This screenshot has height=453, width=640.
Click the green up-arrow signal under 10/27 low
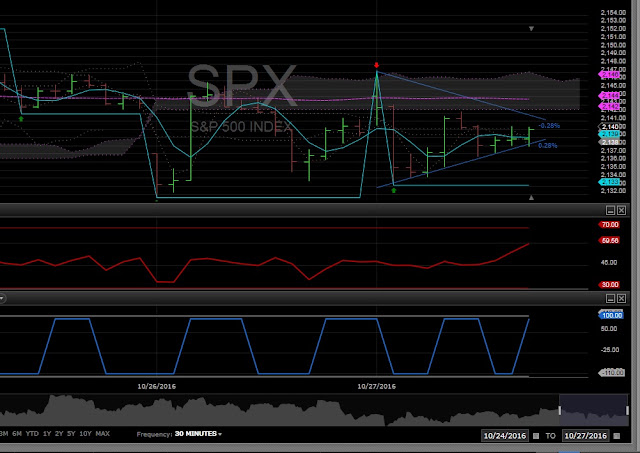coord(393,190)
